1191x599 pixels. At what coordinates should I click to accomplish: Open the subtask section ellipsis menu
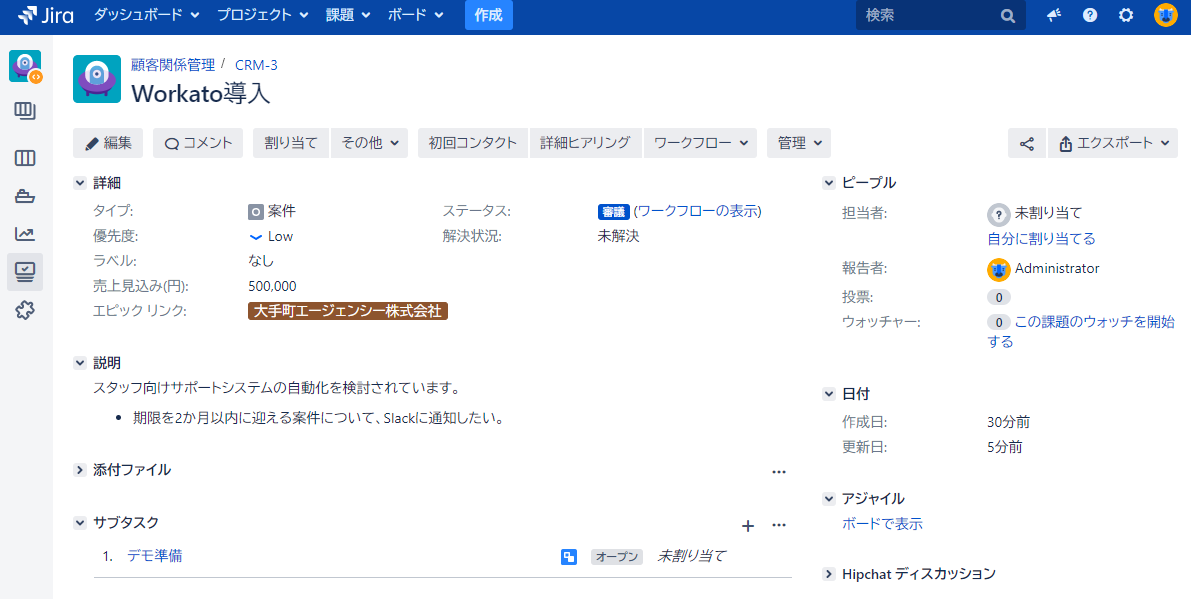click(x=779, y=525)
